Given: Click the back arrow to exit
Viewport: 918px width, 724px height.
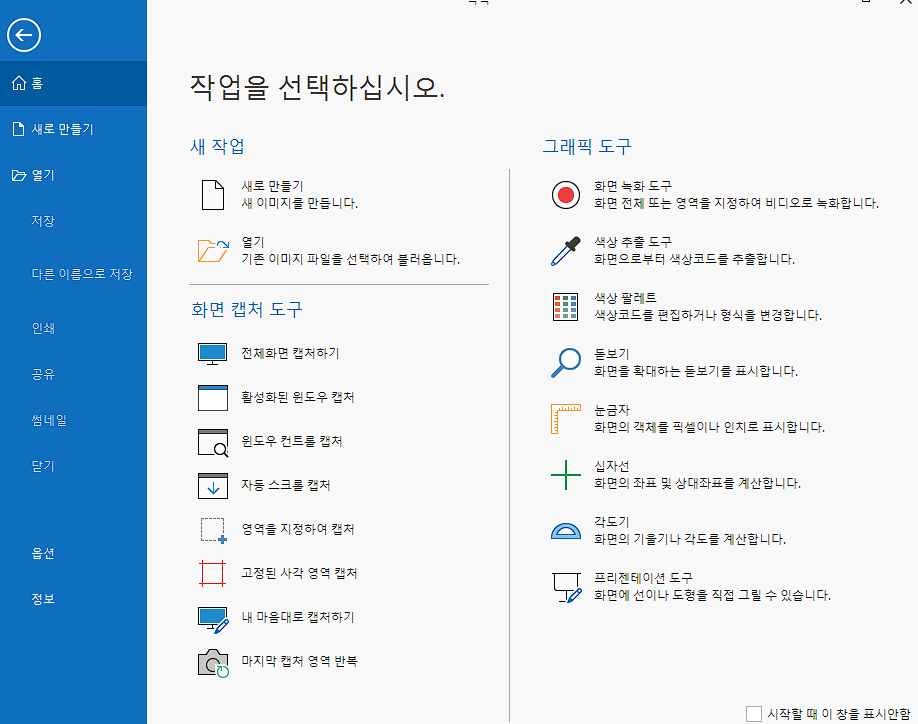Looking at the screenshot, I should click(23, 35).
